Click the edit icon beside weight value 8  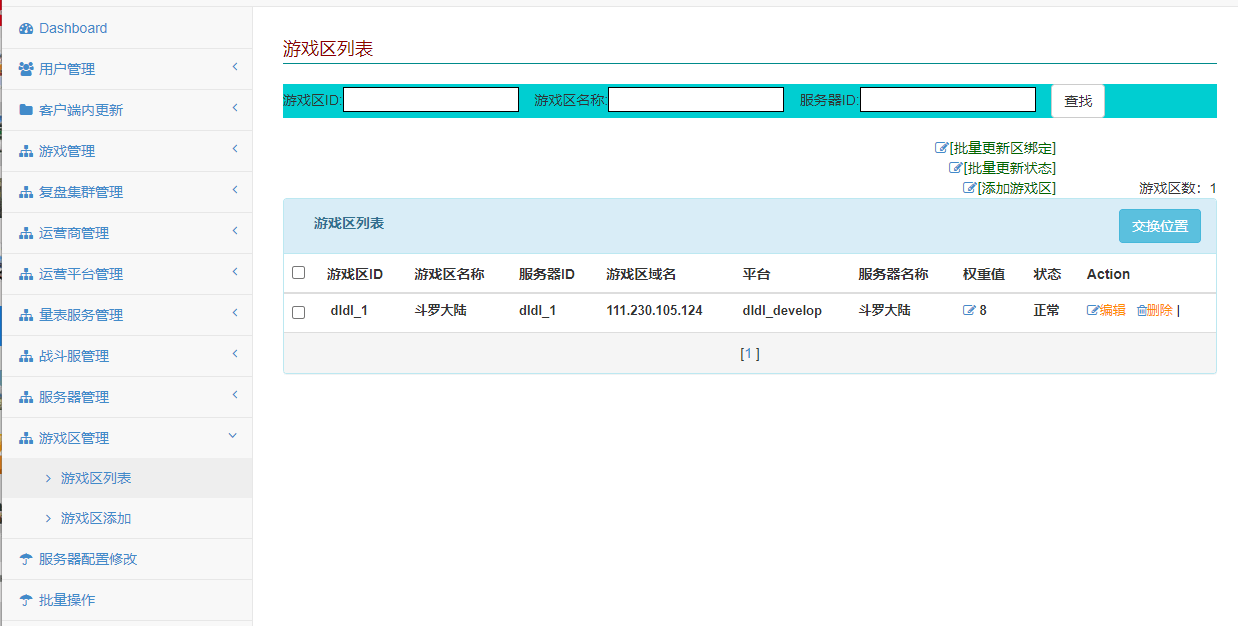[x=968, y=311]
